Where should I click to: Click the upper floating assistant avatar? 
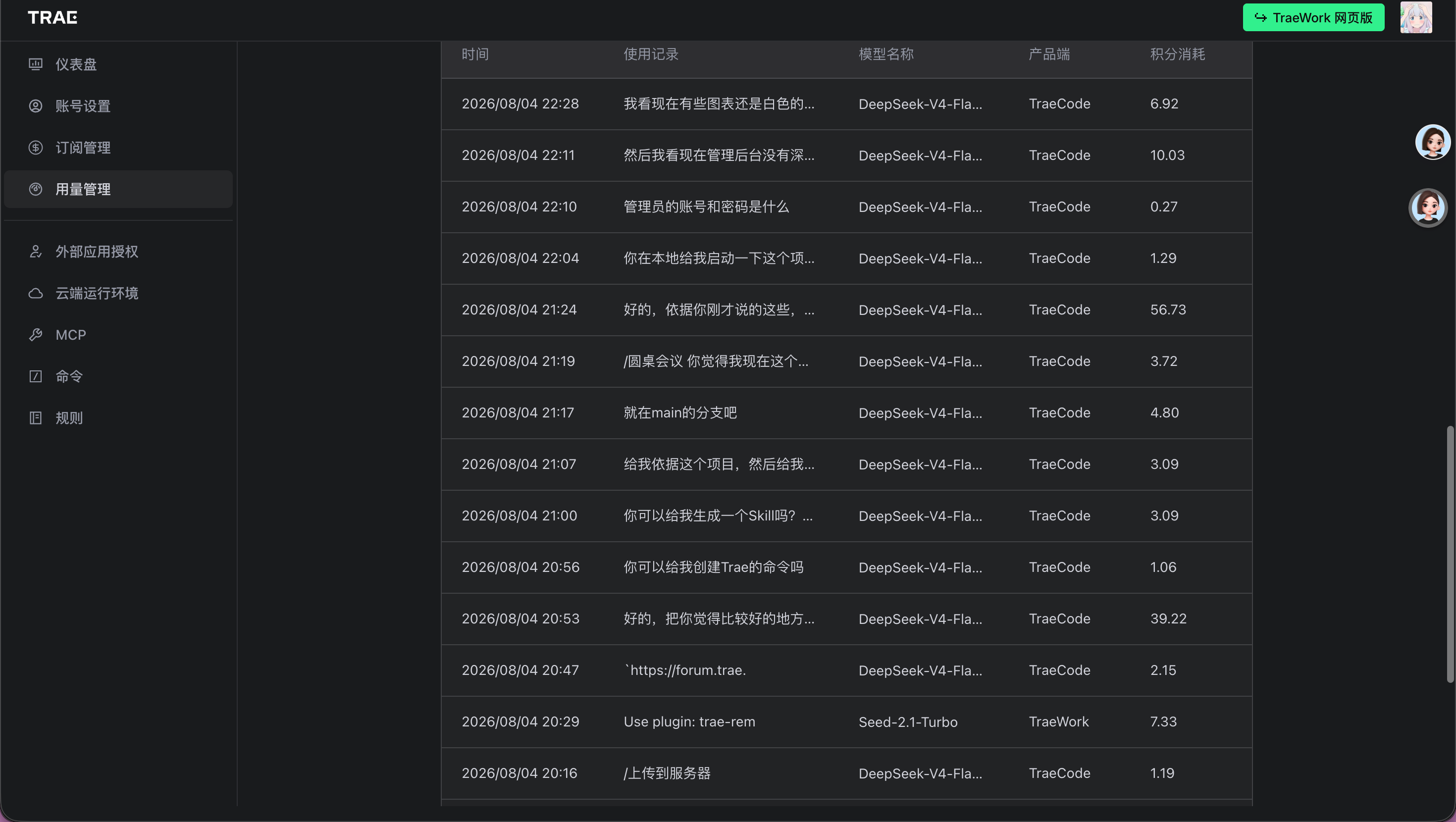1432,142
